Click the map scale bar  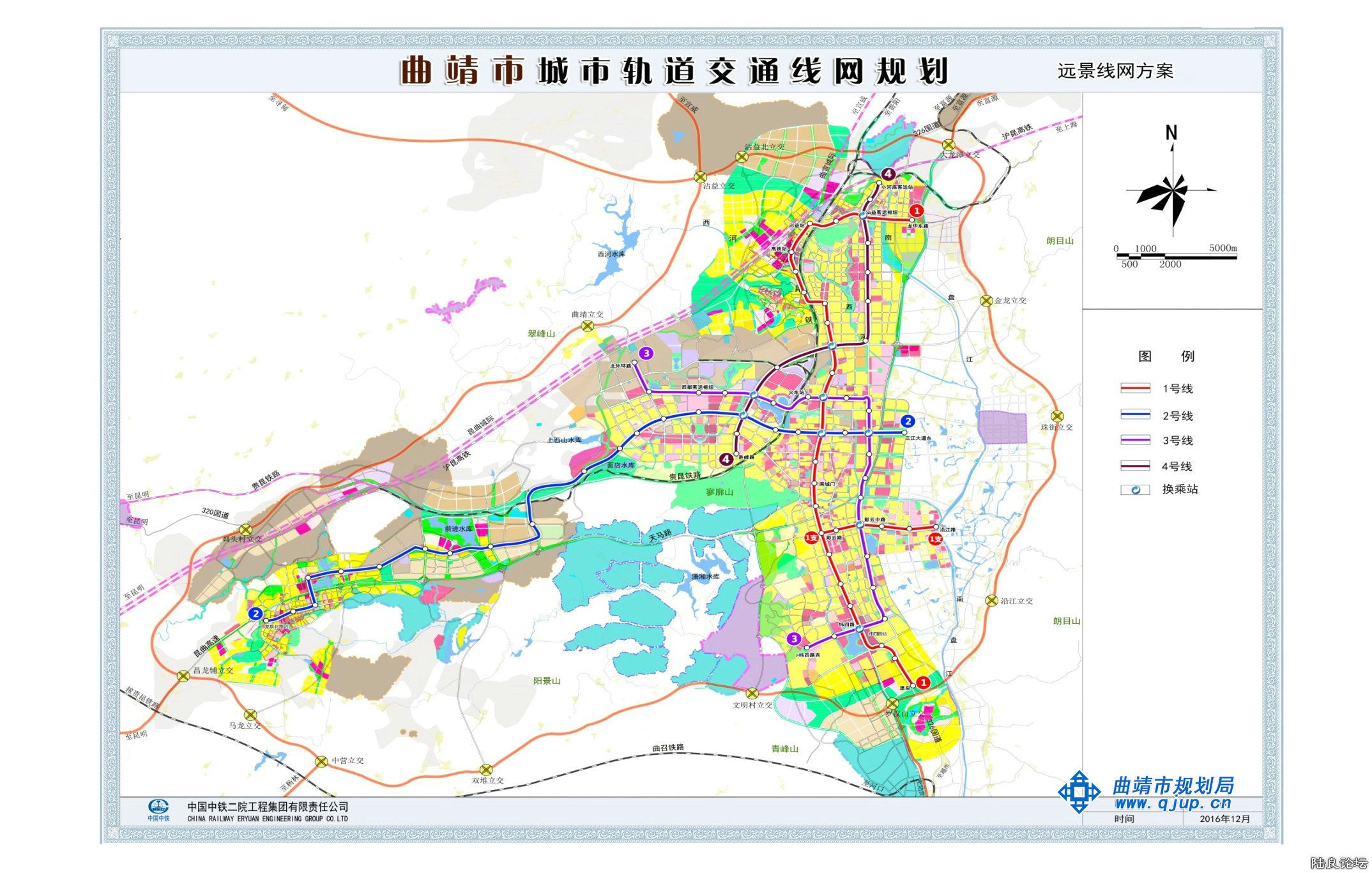(x=1176, y=256)
